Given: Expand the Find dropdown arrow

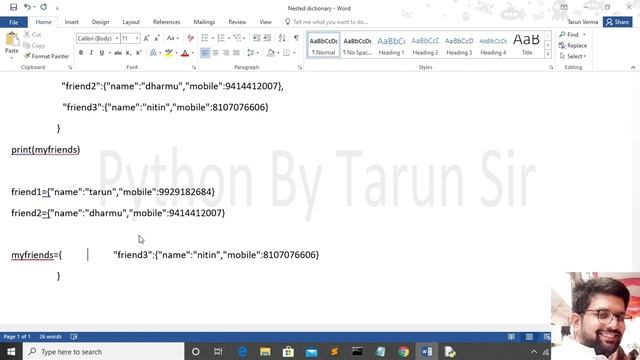Looking at the screenshot, I should tap(584, 35).
